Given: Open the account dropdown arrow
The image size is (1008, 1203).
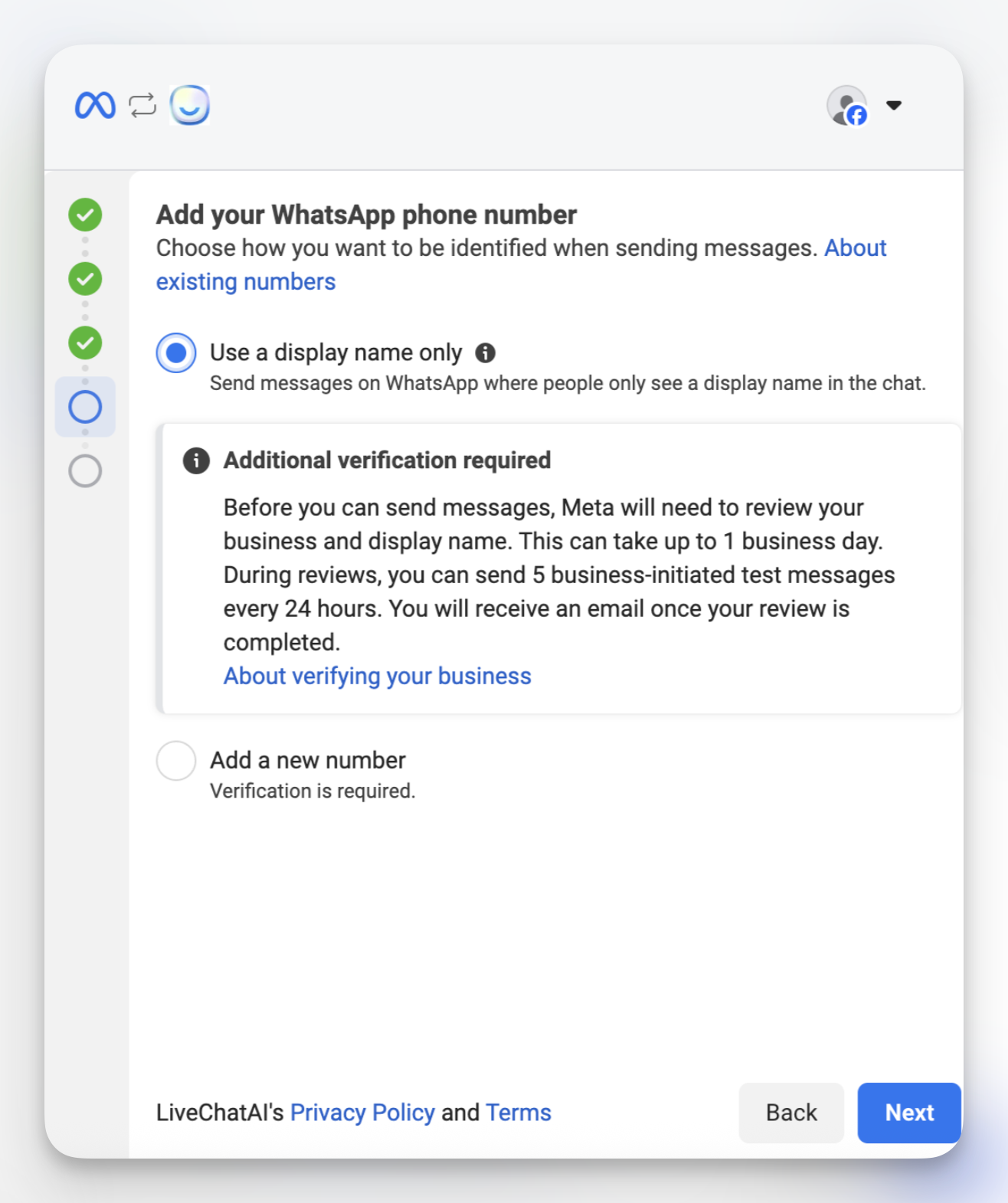Looking at the screenshot, I should [893, 105].
